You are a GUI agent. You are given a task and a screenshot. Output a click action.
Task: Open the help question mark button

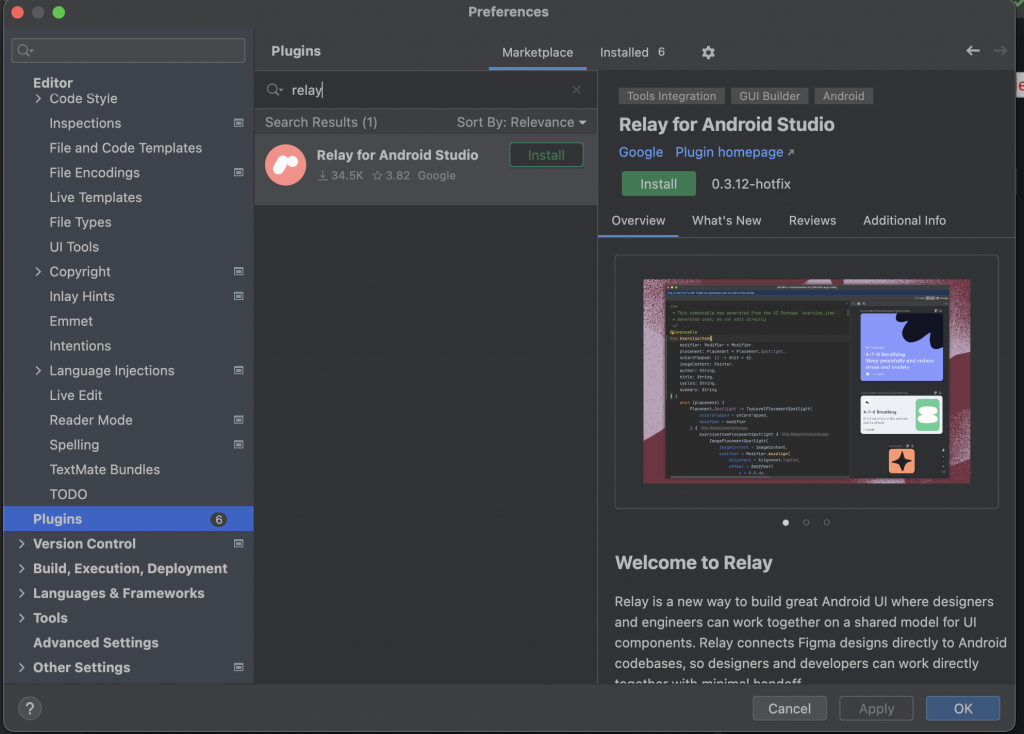(29, 709)
